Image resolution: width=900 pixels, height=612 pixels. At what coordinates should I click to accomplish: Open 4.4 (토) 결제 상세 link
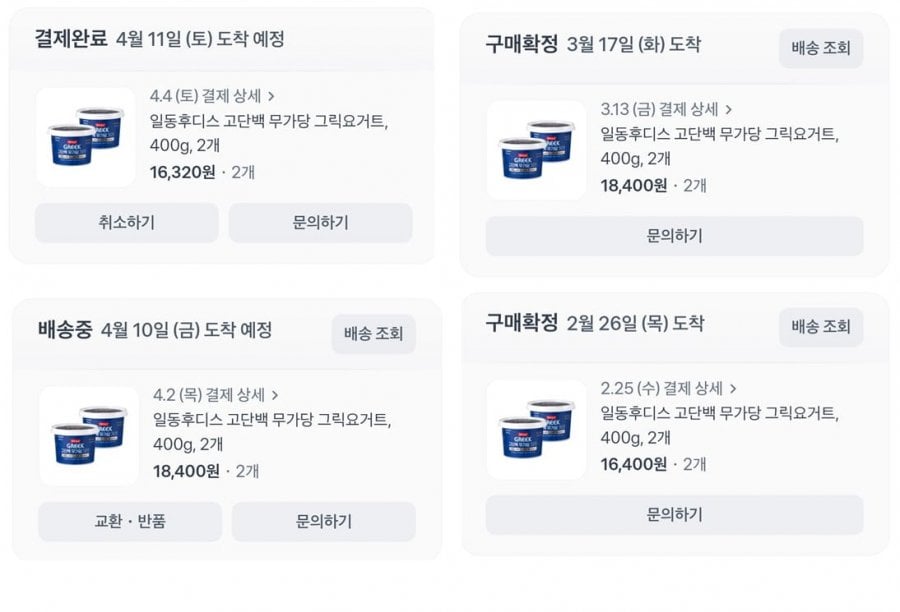(x=205, y=96)
